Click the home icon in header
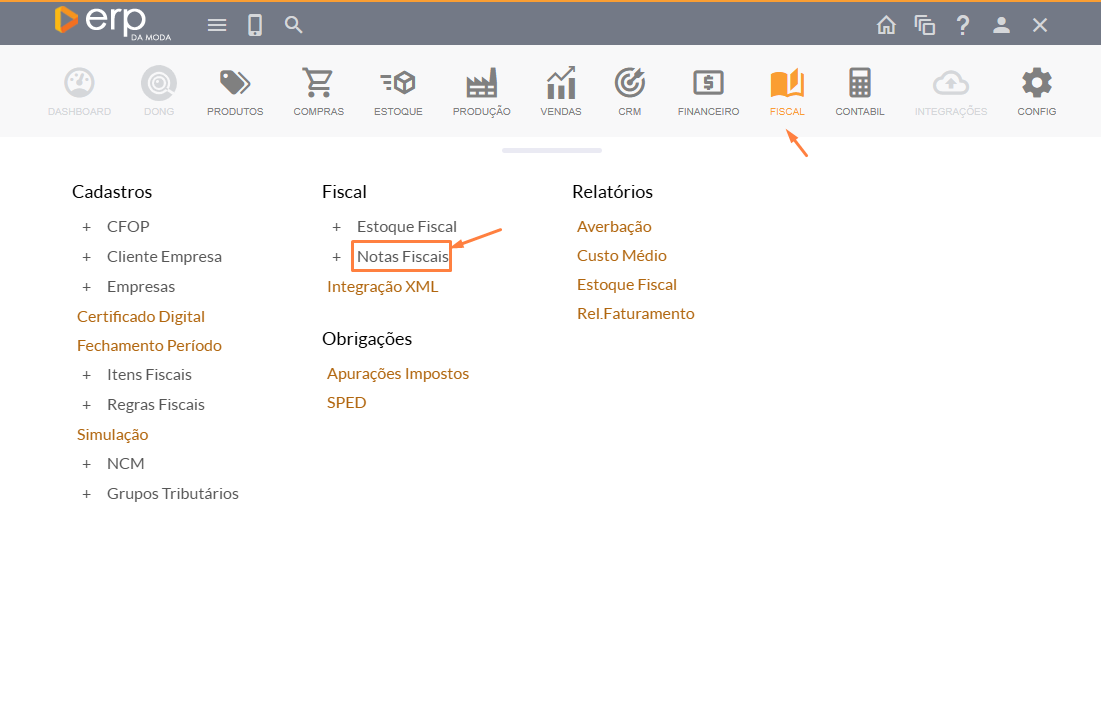The width and height of the screenshot is (1101, 716). (x=886, y=25)
